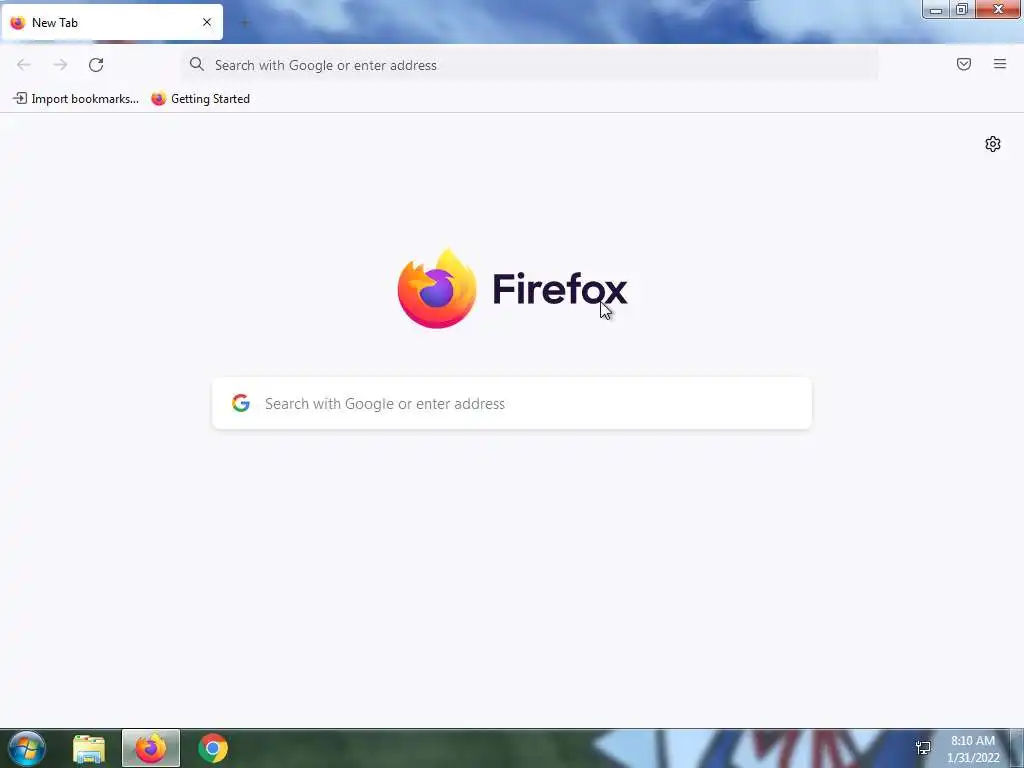Launch Google Chrome from taskbar
The width and height of the screenshot is (1024, 768).
[x=213, y=748]
